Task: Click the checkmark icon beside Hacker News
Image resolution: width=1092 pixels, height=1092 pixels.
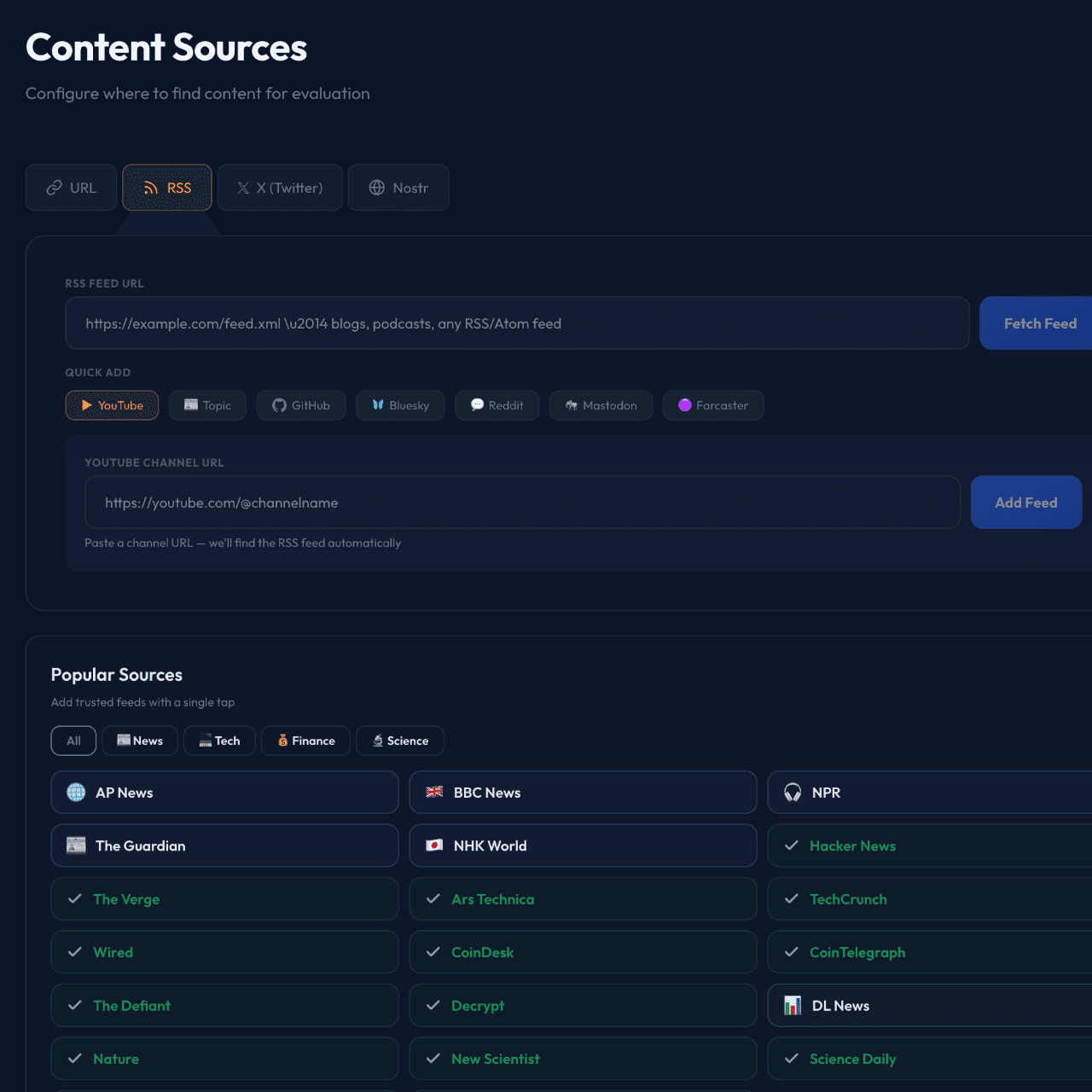Action: [x=792, y=845]
